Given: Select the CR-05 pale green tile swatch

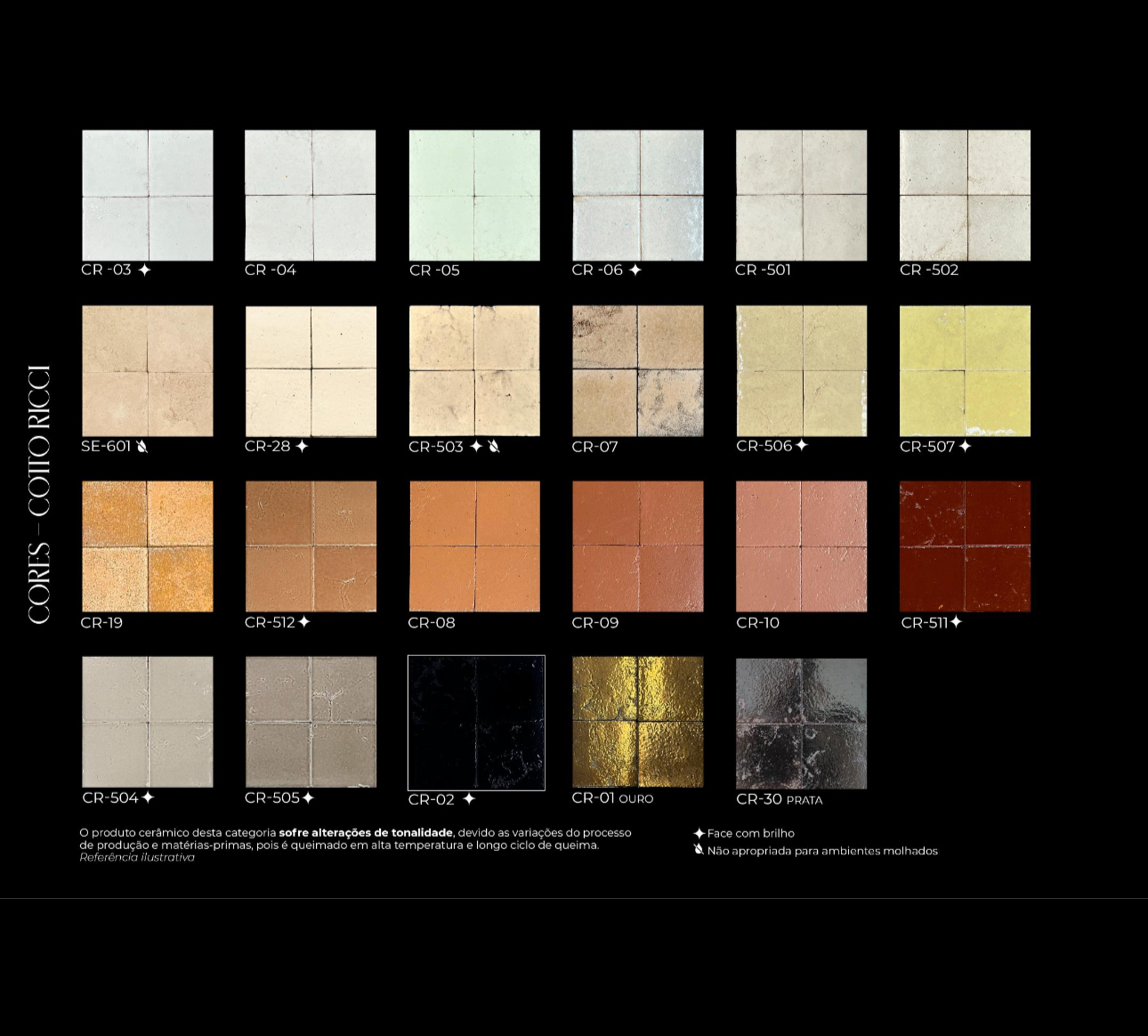Looking at the screenshot, I should tap(474, 196).
